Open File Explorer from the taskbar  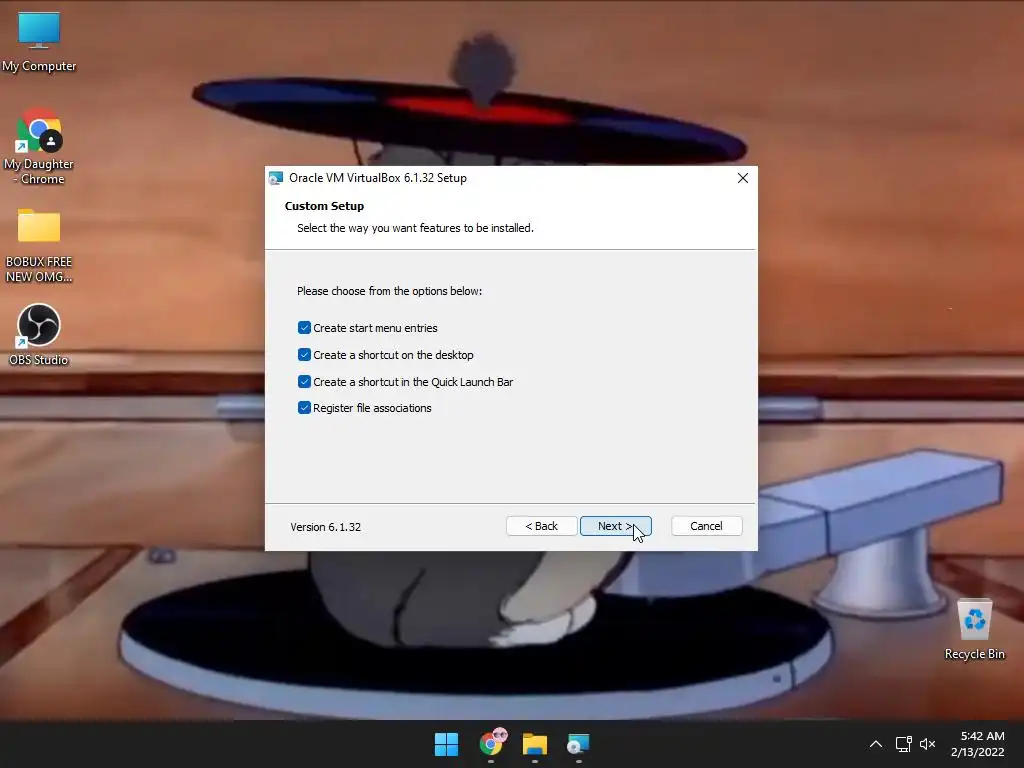(x=535, y=744)
